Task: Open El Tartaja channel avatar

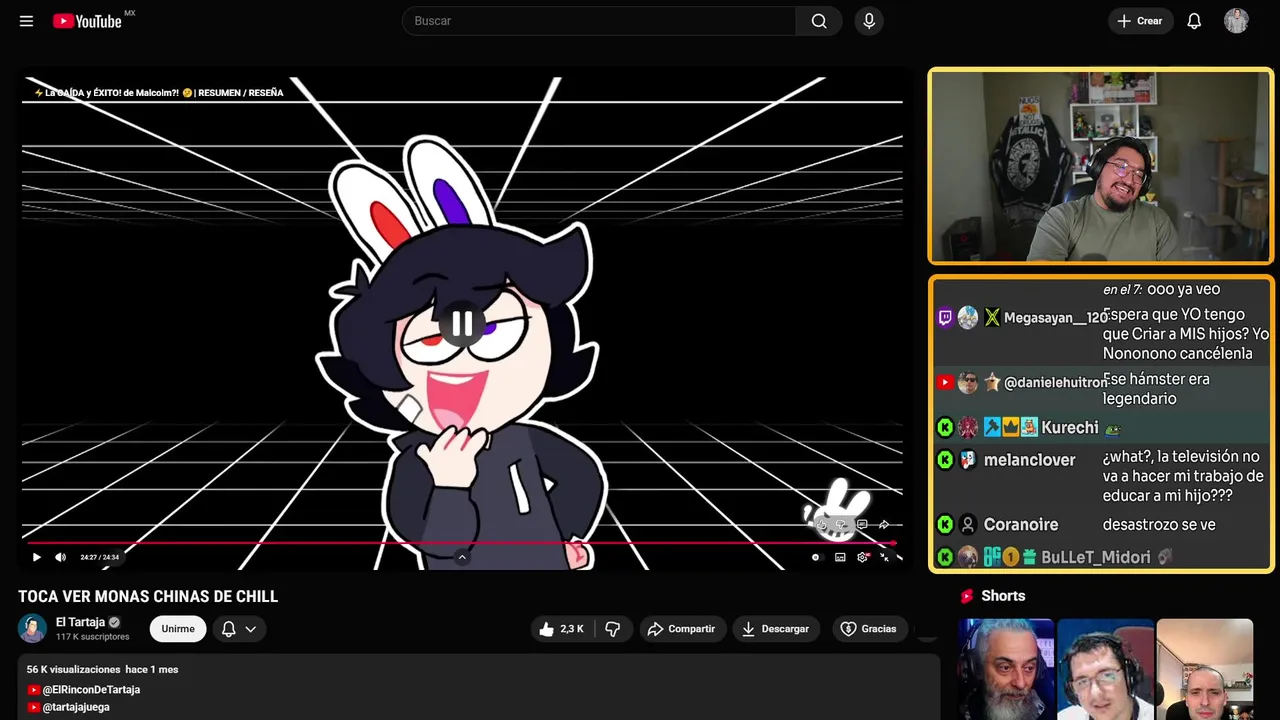Action: [33, 628]
